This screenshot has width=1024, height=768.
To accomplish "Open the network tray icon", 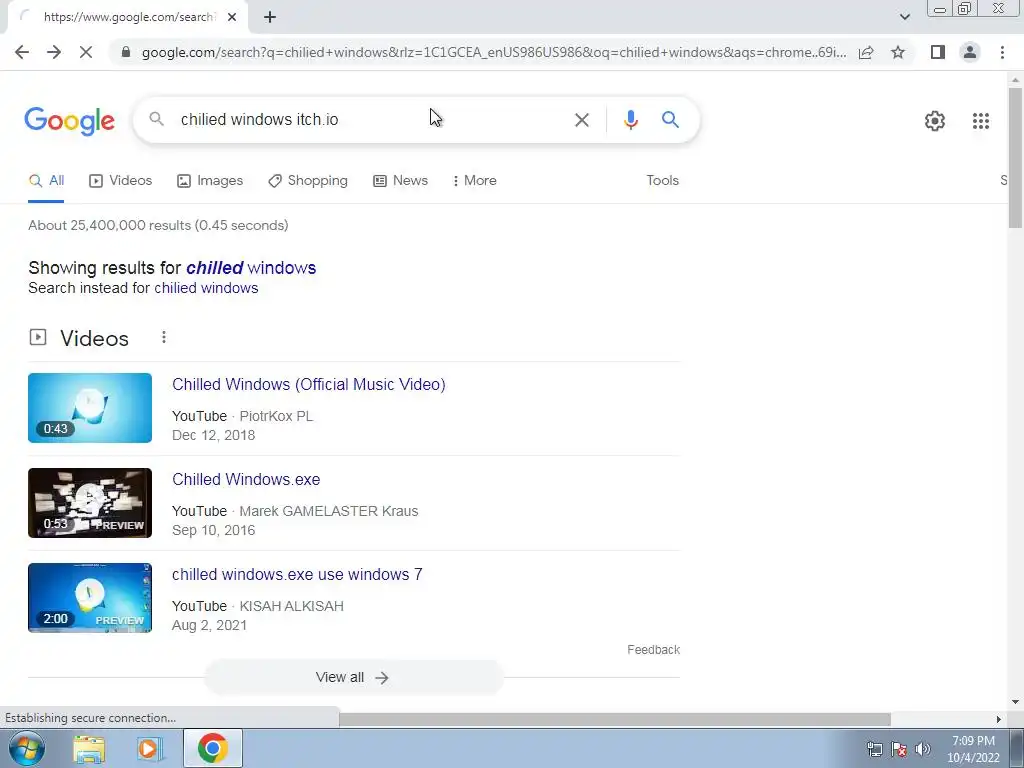I will coord(874,749).
